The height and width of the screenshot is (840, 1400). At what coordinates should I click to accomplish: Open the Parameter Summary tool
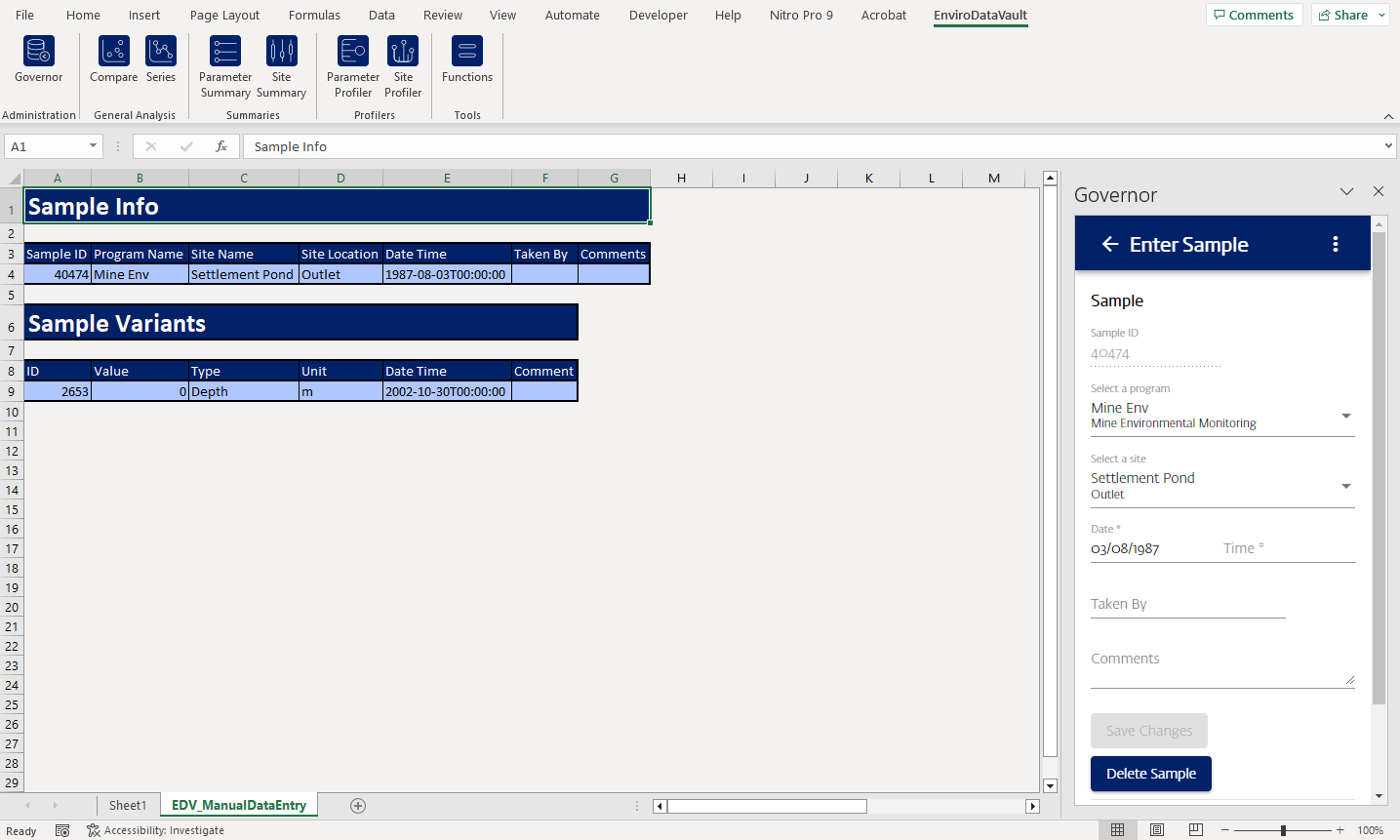[x=225, y=67]
